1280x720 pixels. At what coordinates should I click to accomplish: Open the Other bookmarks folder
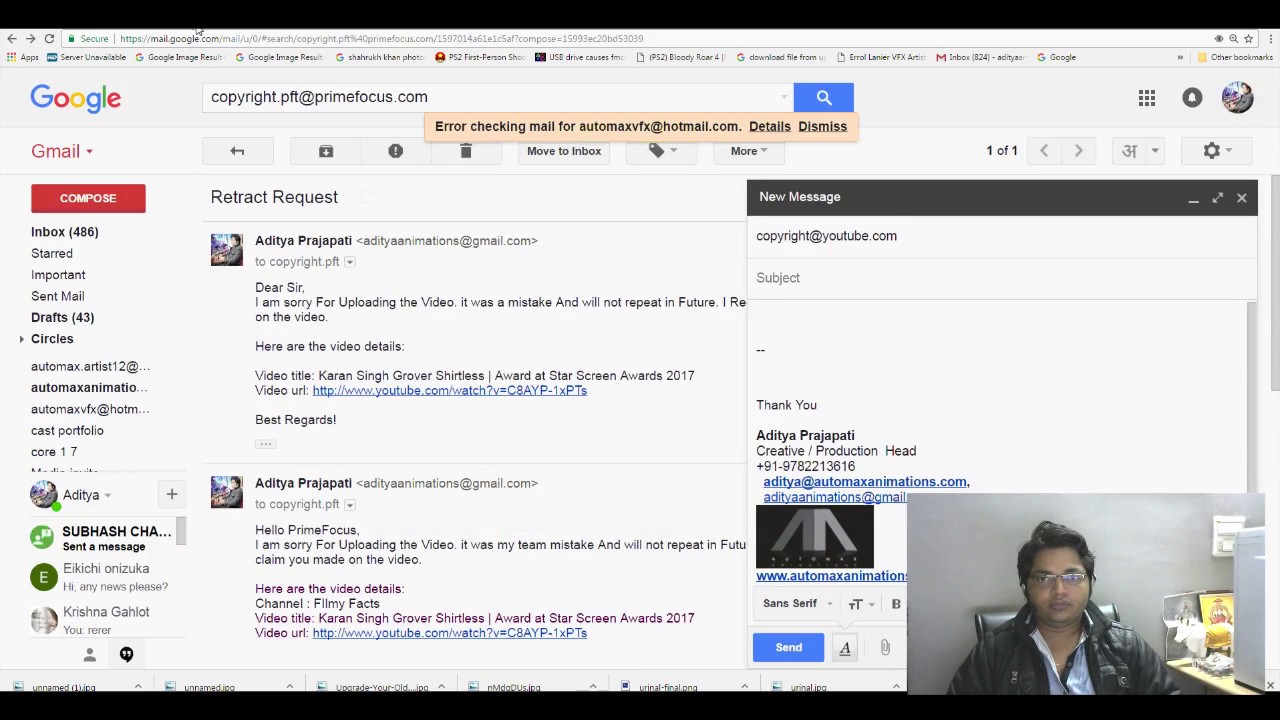coord(1234,57)
